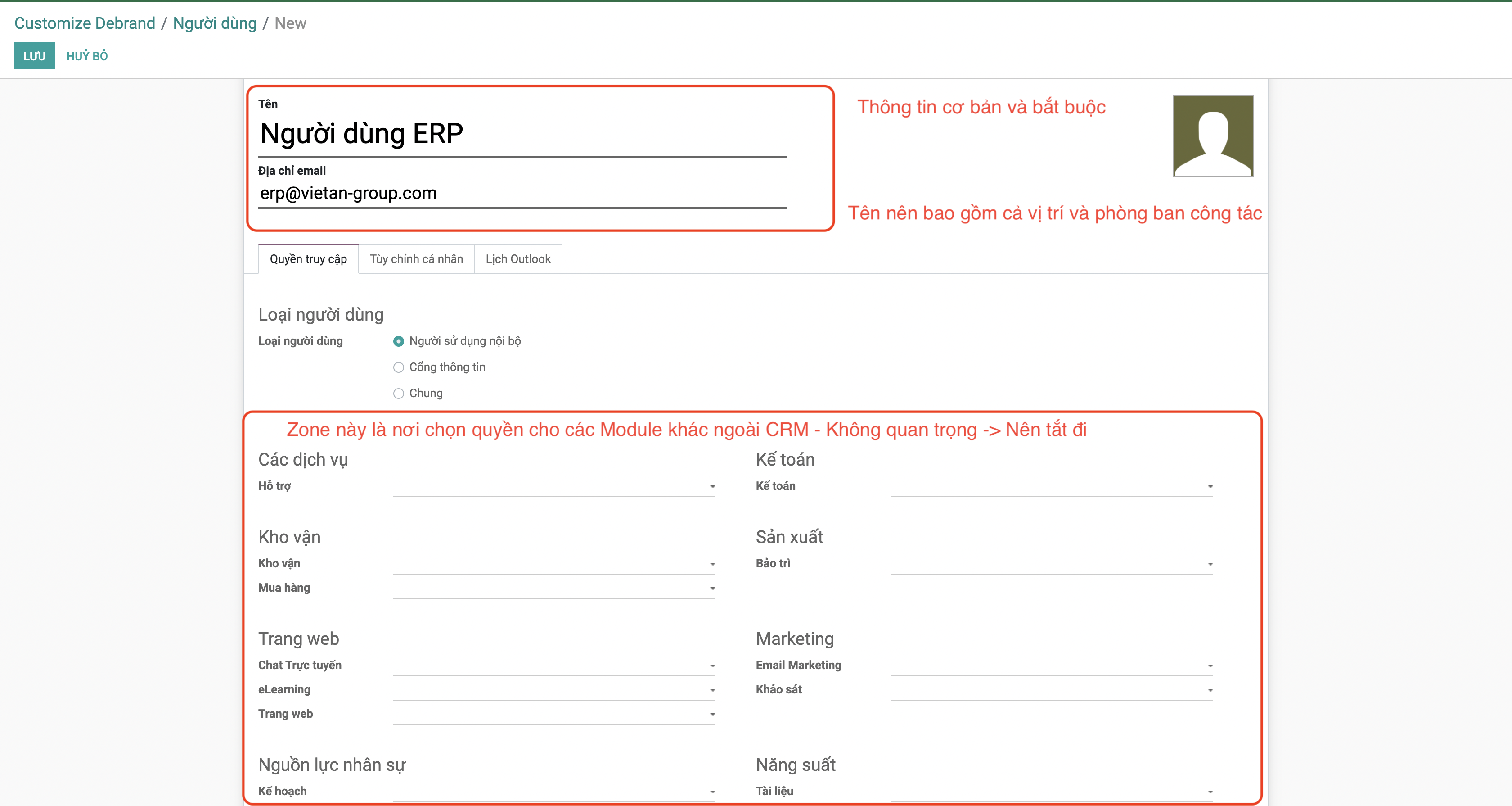The height and width of the screenshot is (806, 1512).
Task: Select the 'Cổng thông tin' radio button
Action: coord(399,368)
